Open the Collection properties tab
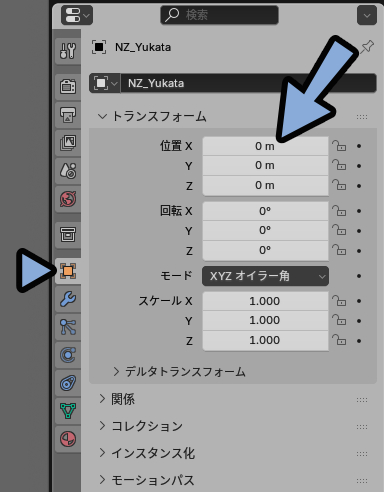 point(68,235)
